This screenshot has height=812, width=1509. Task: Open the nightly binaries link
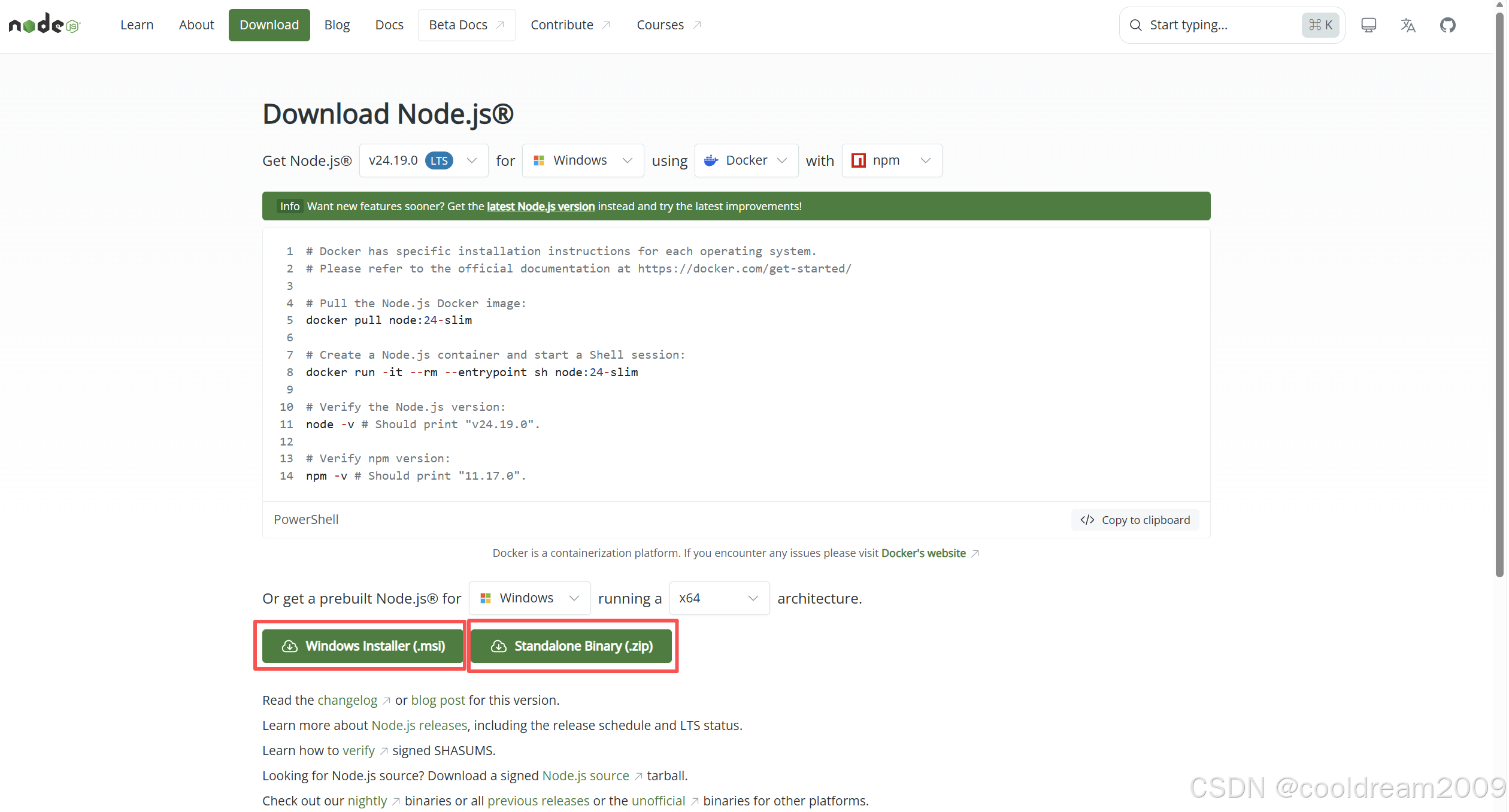(367, 801)
